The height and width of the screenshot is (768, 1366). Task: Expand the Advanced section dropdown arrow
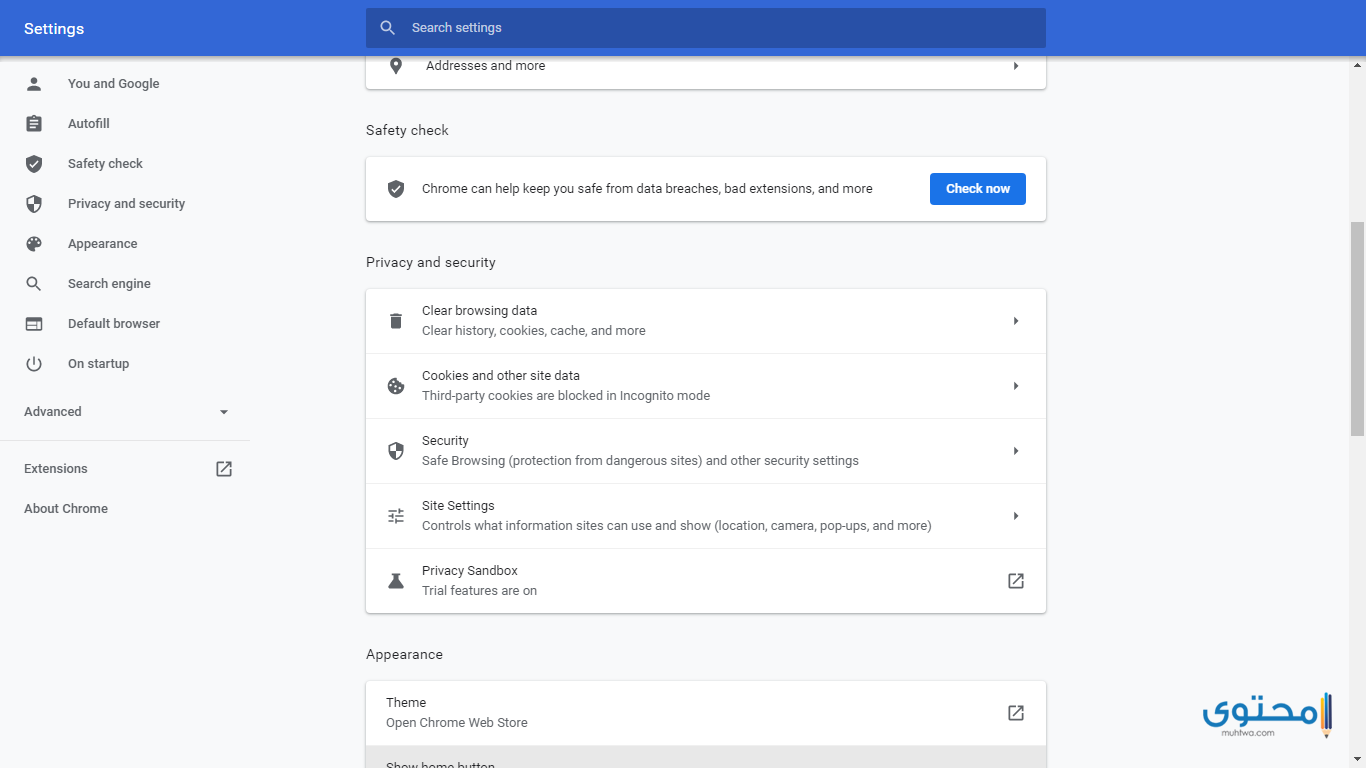pyautogui.click(x=224, y=412)
